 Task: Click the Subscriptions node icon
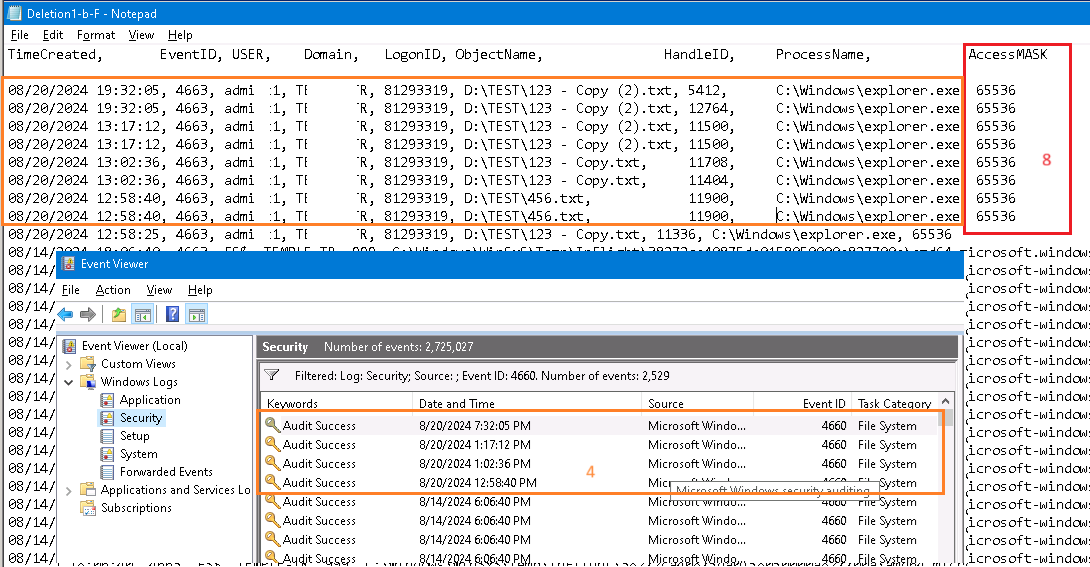tap(88, 508)
